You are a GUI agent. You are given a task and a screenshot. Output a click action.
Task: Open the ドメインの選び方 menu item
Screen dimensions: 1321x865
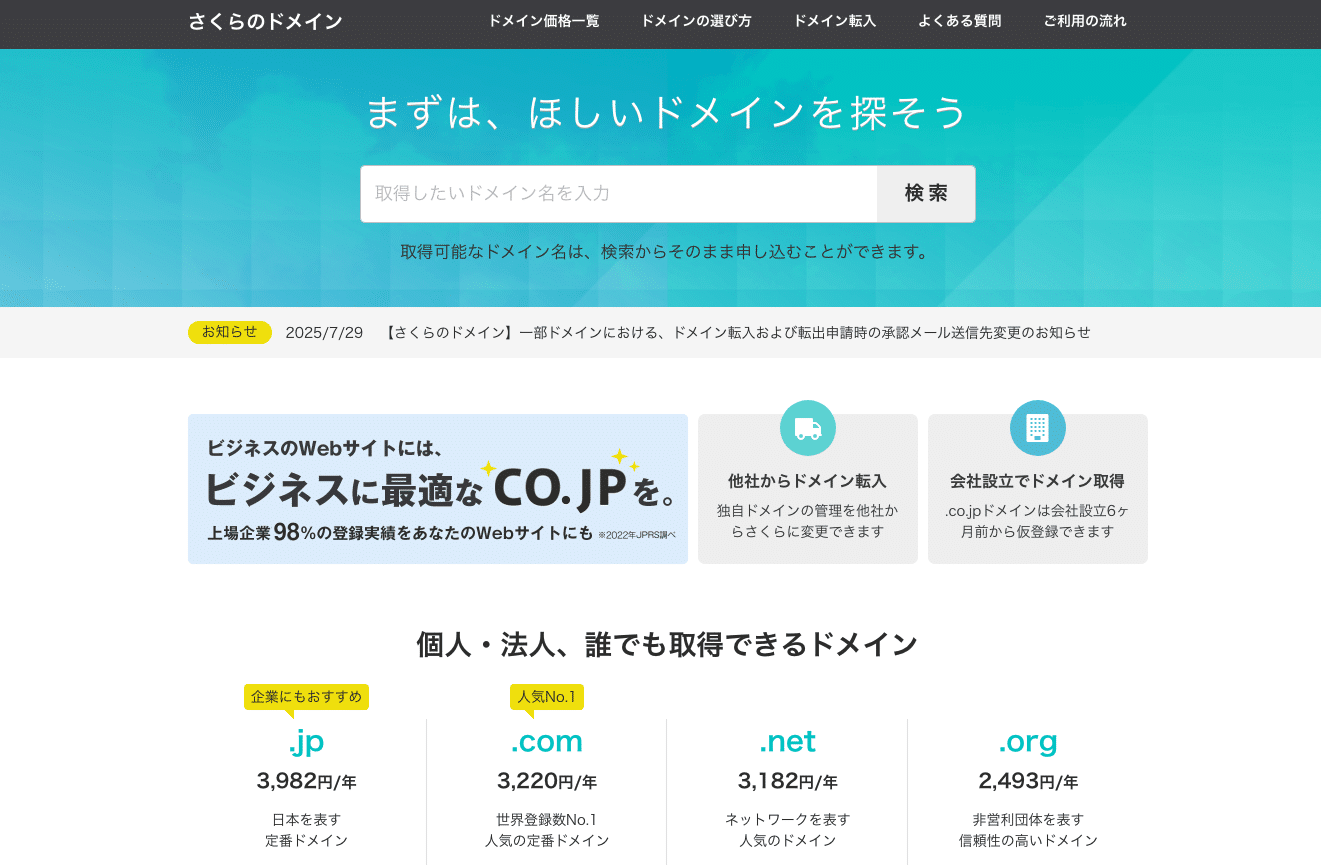[x=696, y=21]
